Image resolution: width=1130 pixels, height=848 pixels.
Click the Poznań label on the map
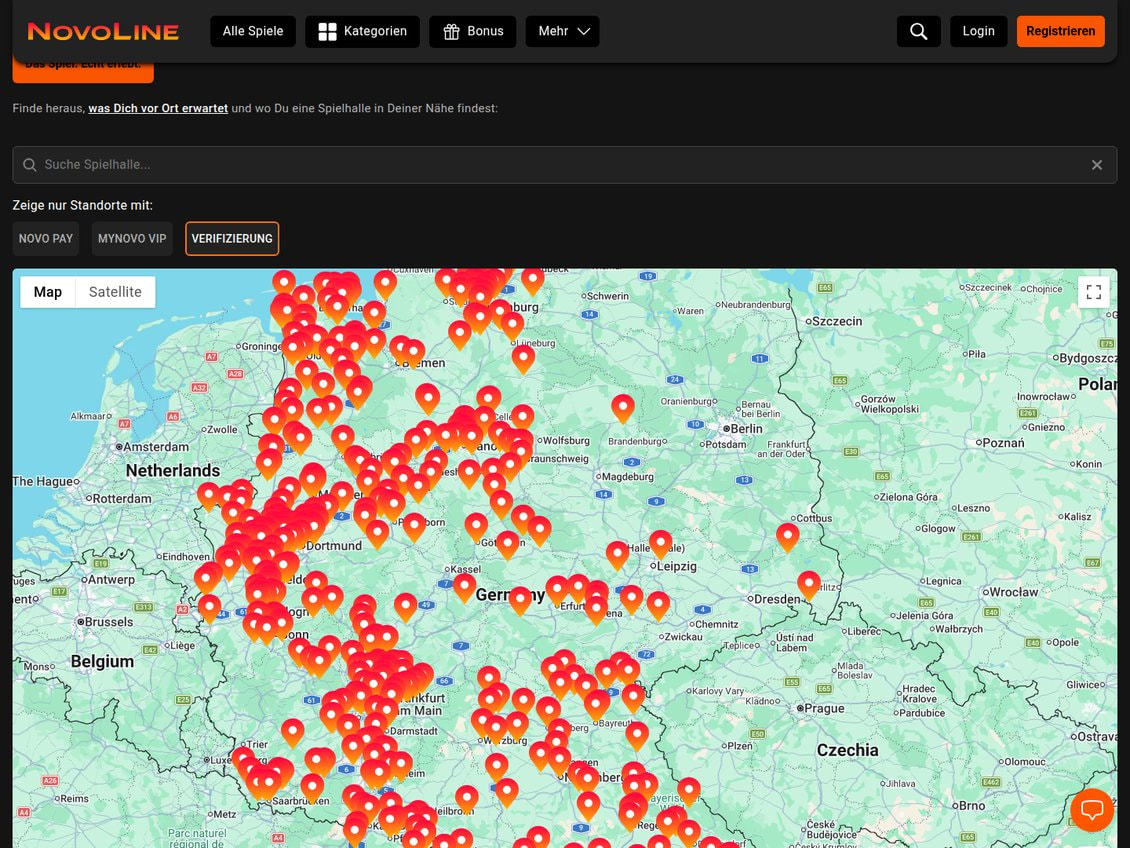click(x=1003, y=443)
